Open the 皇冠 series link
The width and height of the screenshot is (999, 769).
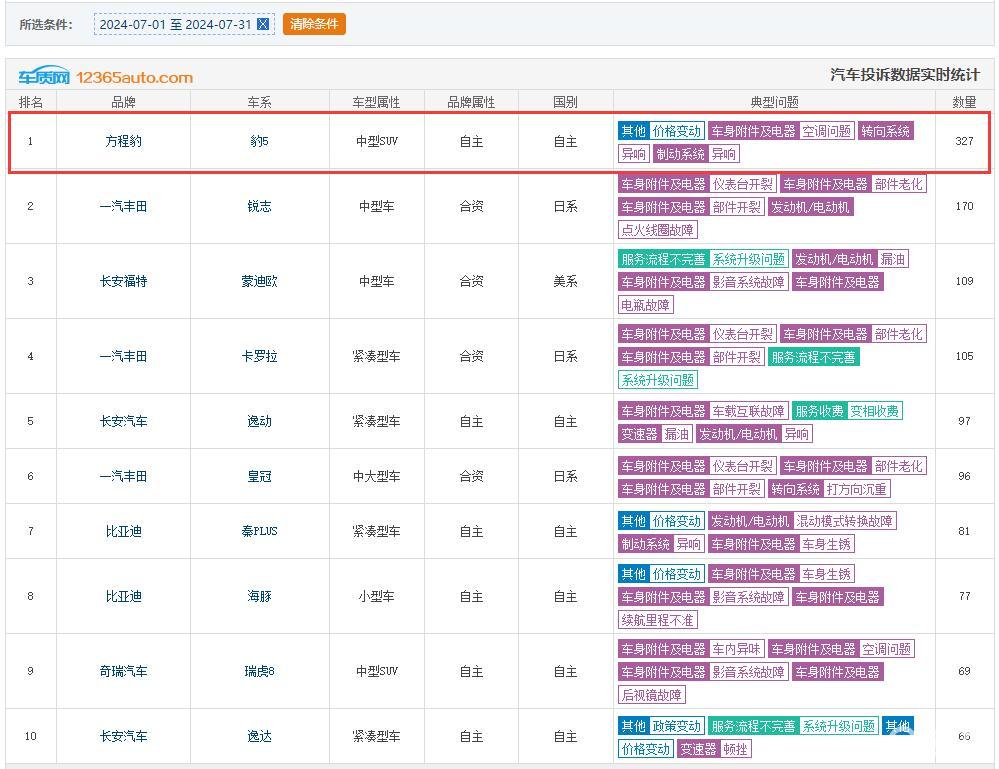pyautogui.click(x=259, y=476)
